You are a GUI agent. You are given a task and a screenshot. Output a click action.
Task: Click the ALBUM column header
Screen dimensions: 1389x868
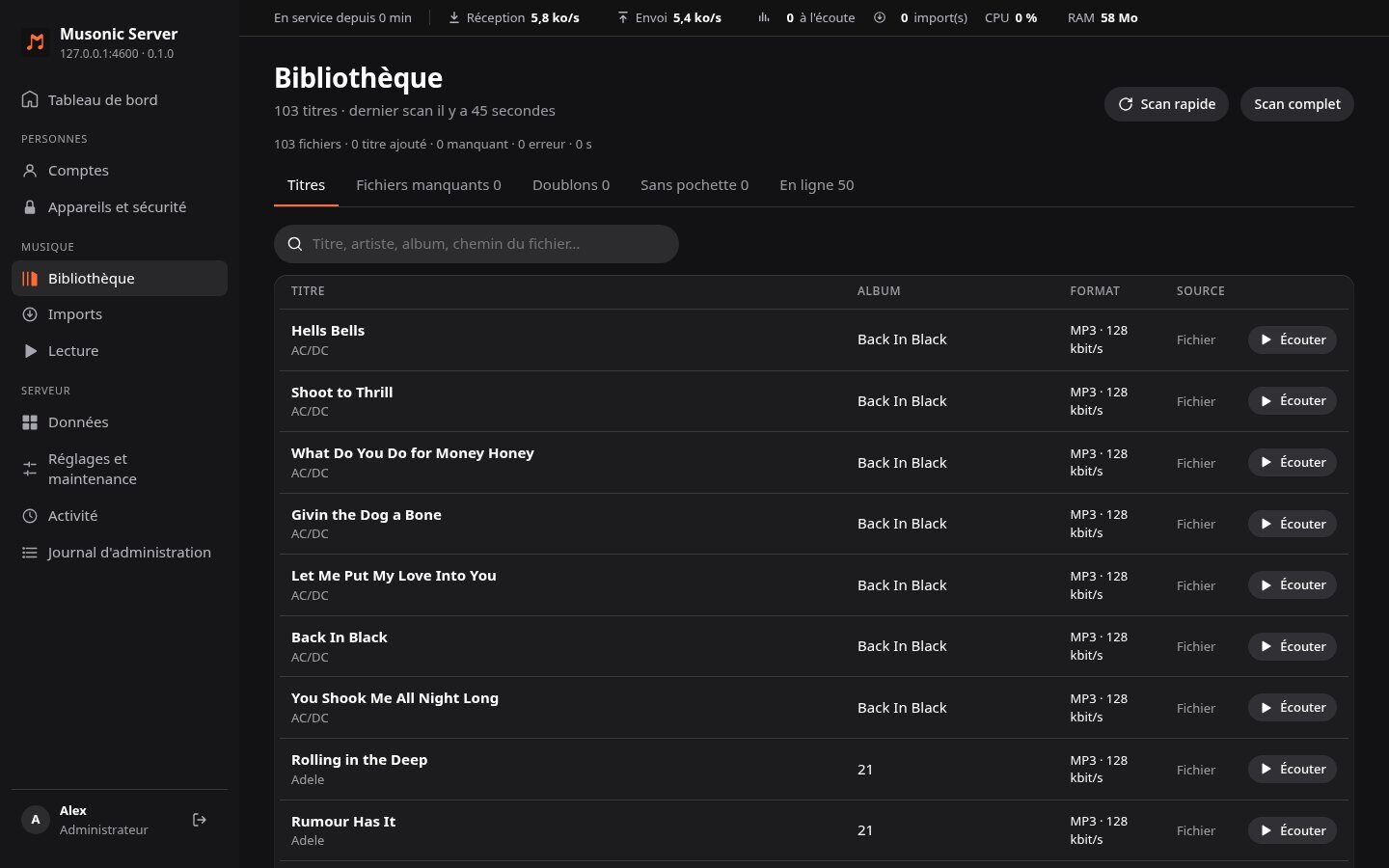pyautogui.click(x=879, y=291)
